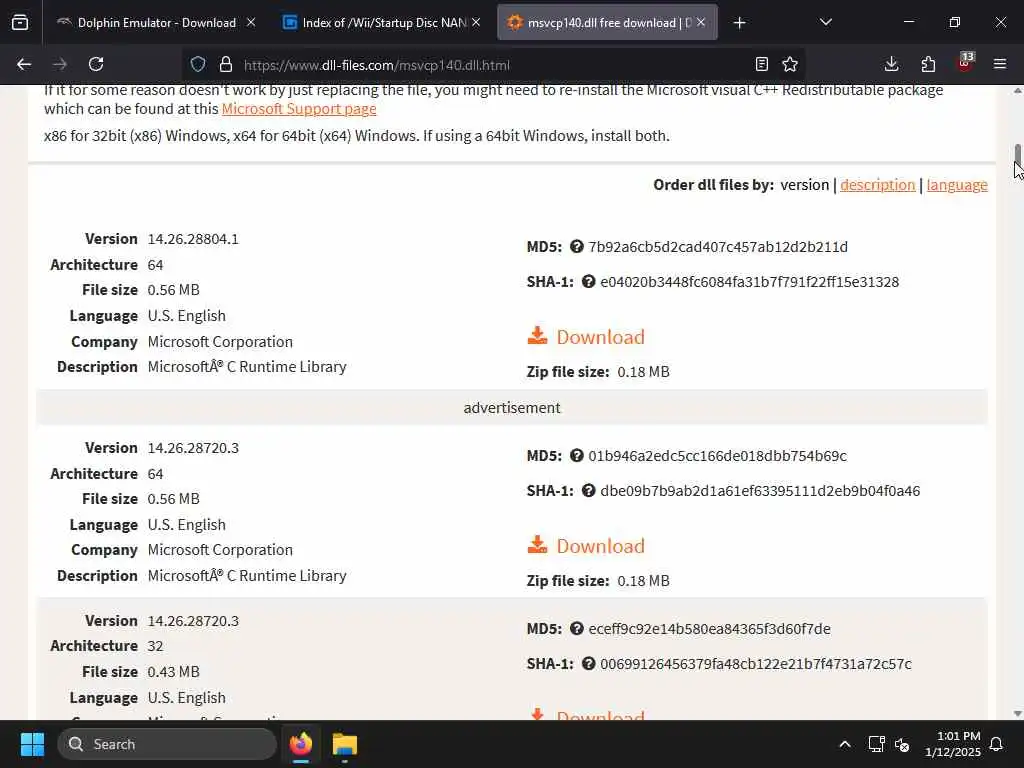Viewport: 1024px width, 768px height.
Task: Click download arrow icon for first 64-bit entry
Action: 537,335
